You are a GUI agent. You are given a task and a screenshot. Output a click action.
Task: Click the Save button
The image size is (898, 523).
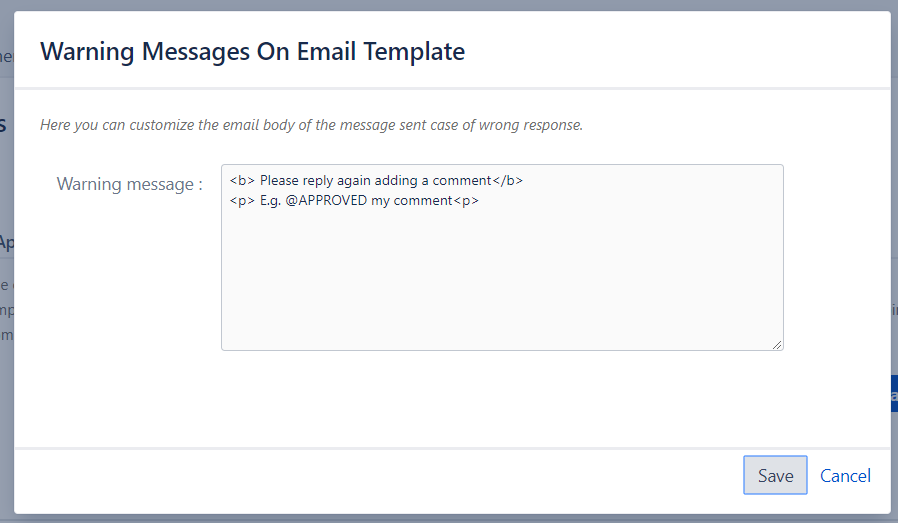coord(775,476)
